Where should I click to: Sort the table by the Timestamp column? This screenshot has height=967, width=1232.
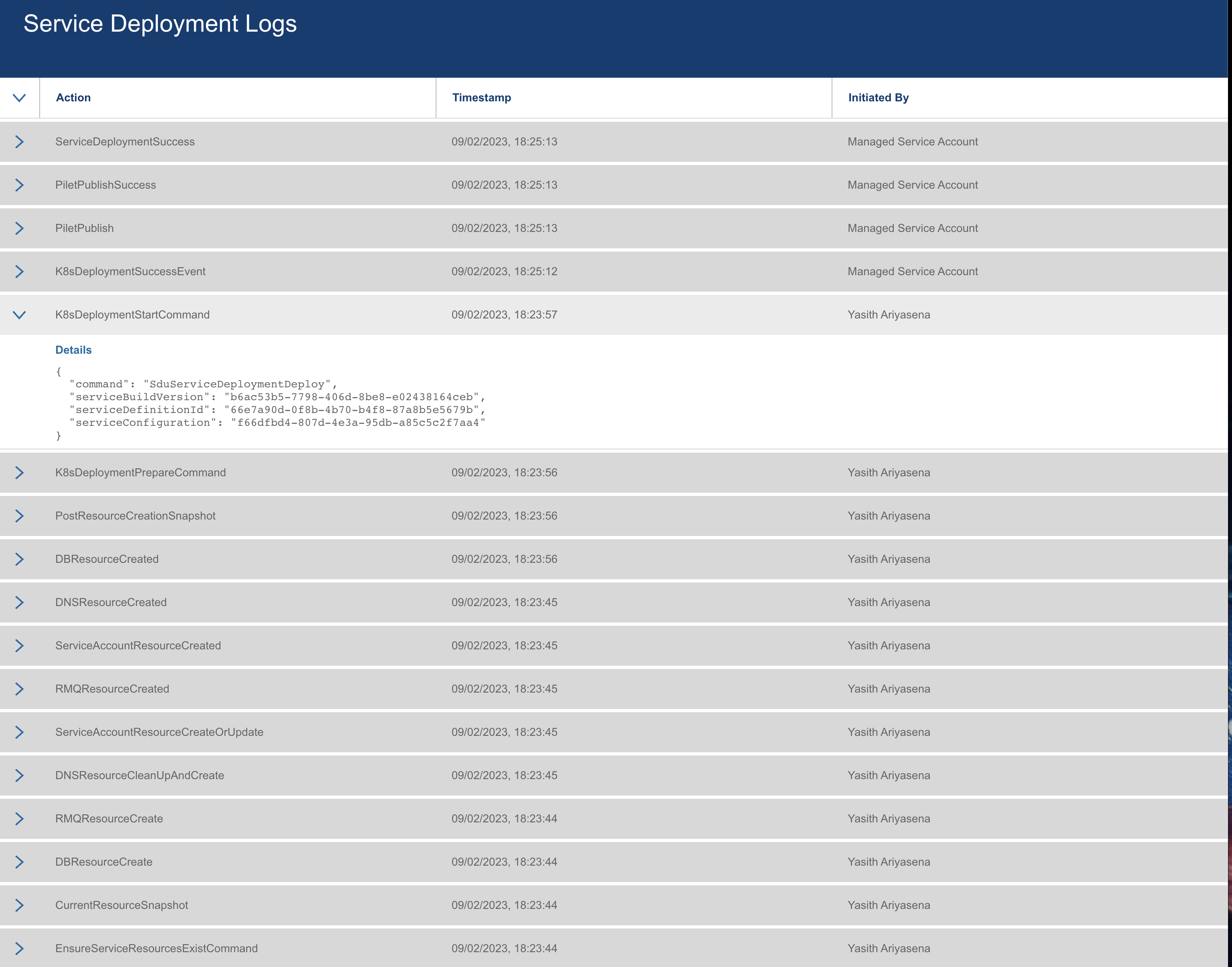[x=481, y=97]
